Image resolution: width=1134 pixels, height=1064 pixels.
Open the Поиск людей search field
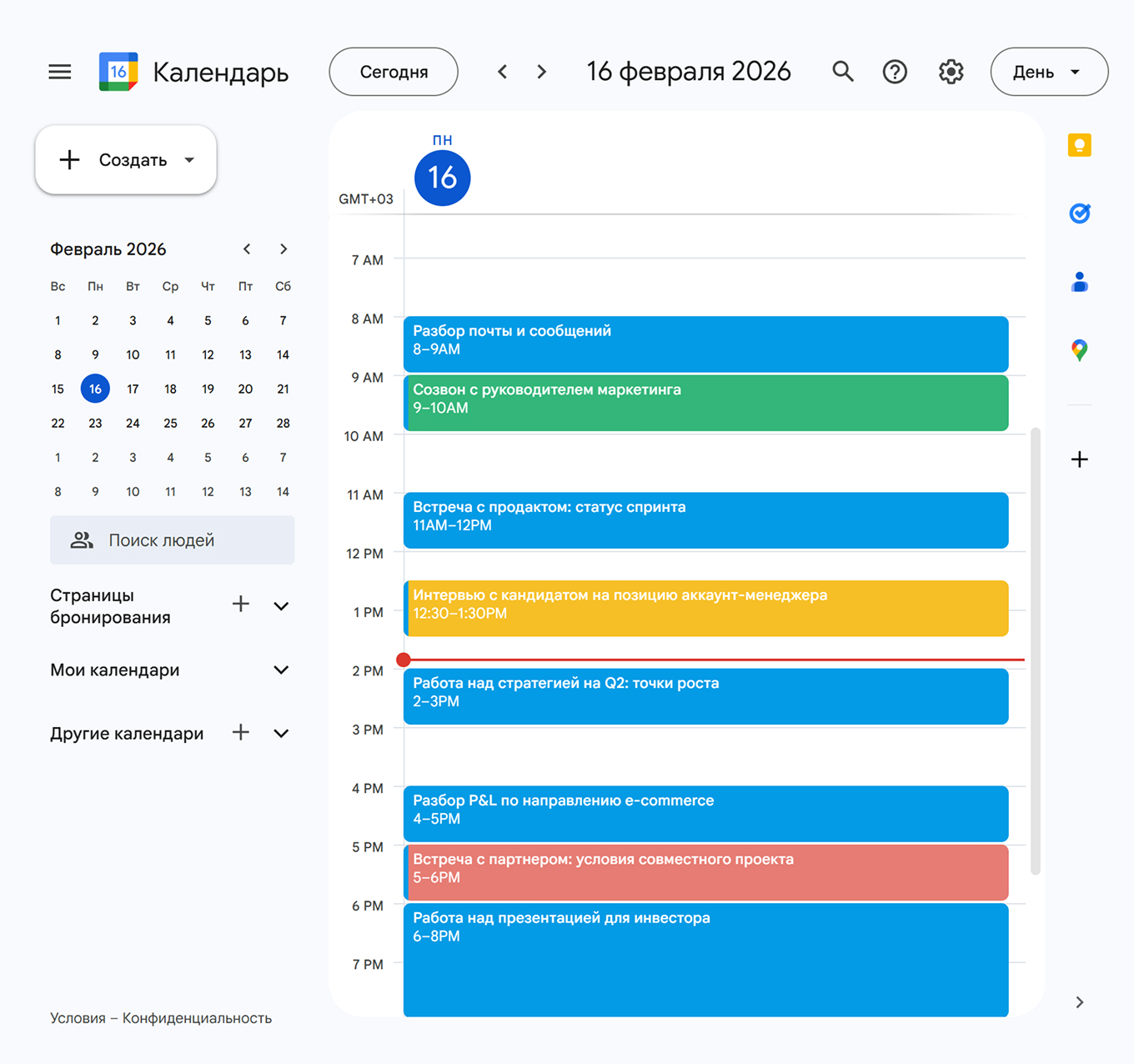coord(172,540)
